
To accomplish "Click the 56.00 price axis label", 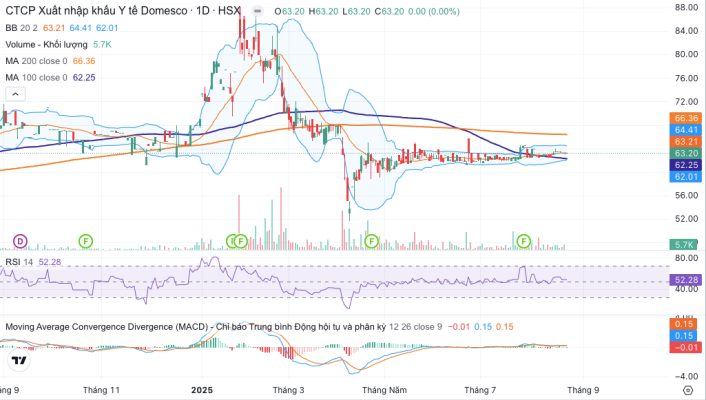I will tap(687, 195).
